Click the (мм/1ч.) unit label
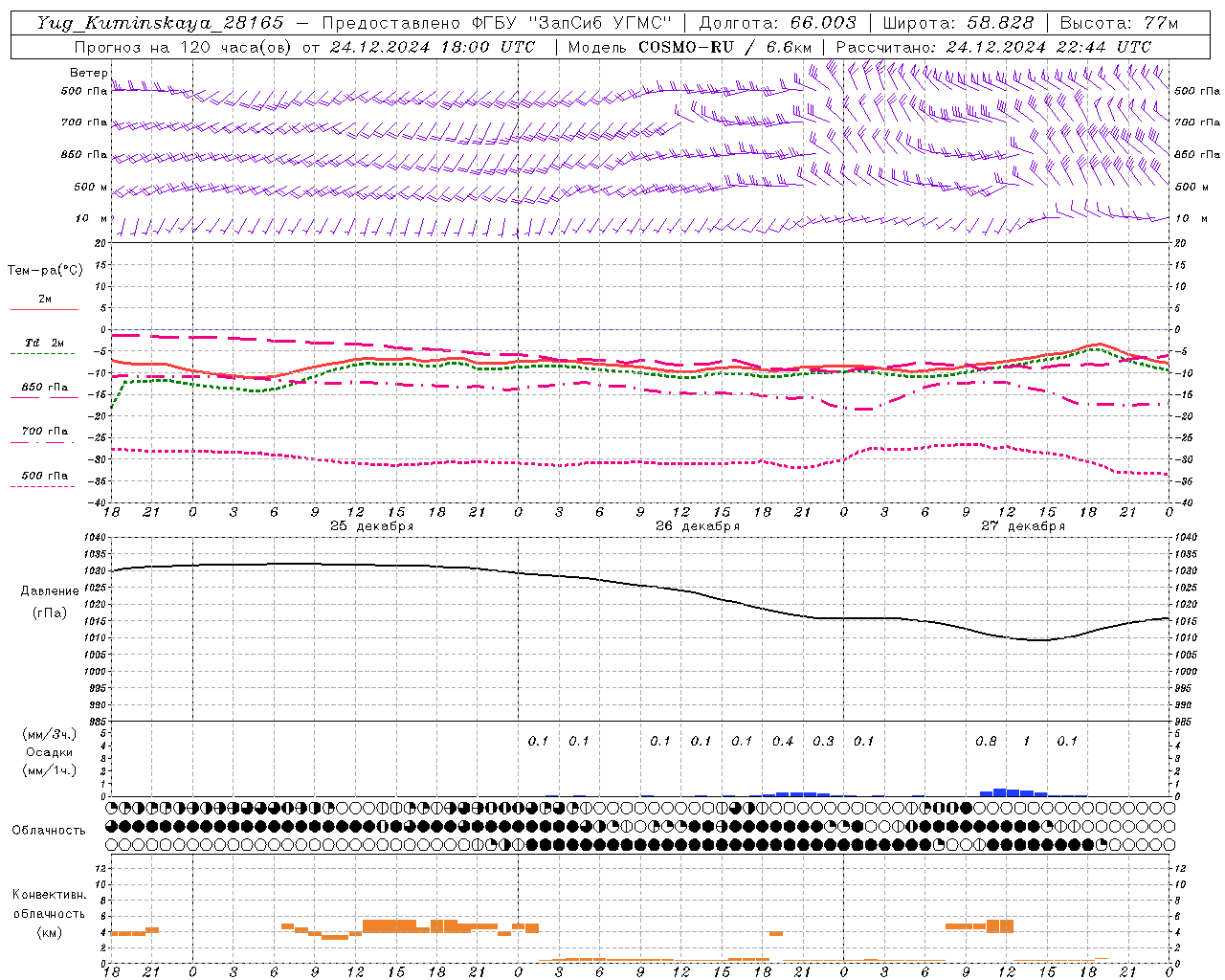 point(50,770)
